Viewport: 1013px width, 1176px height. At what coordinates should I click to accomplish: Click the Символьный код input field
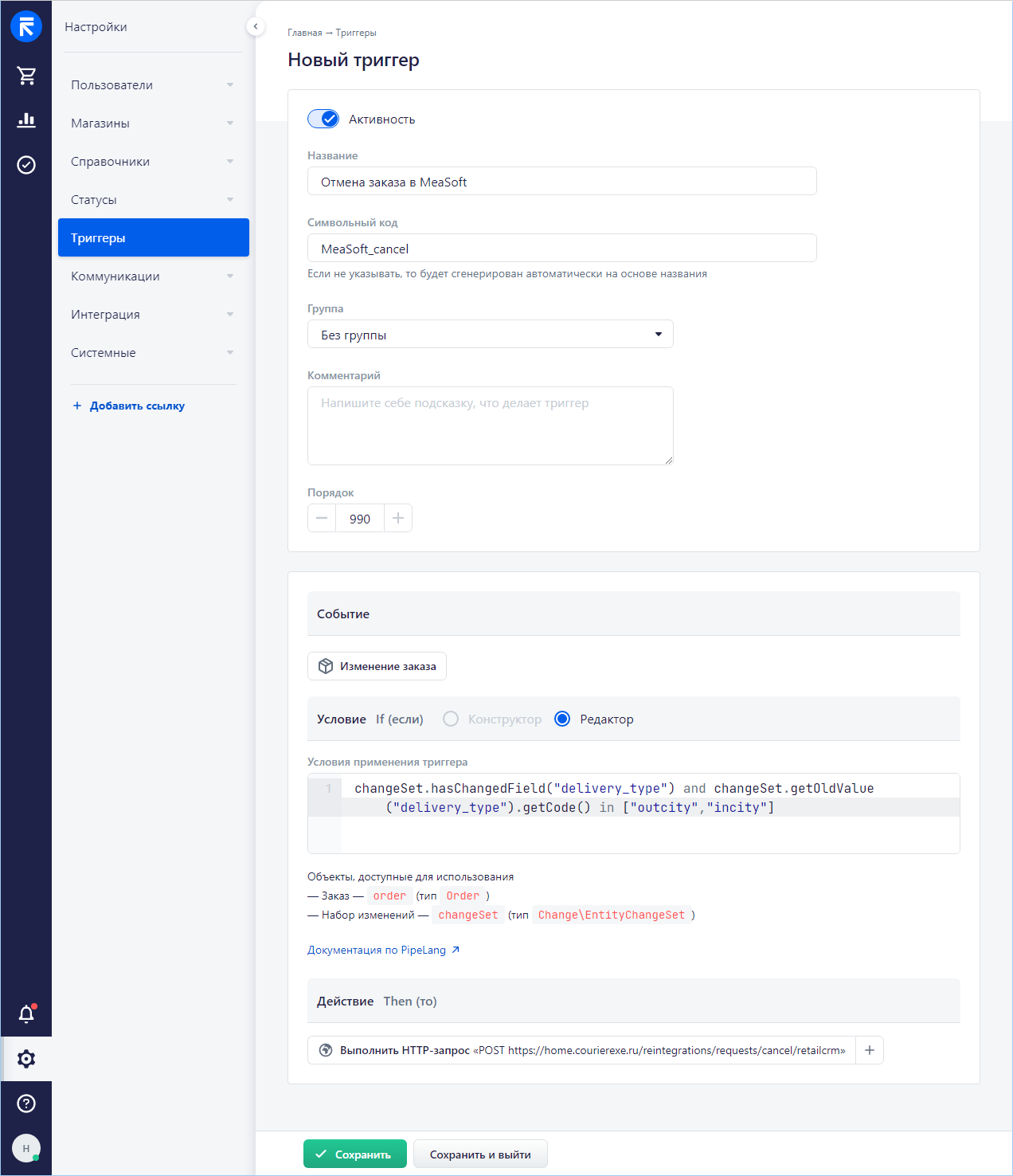coord(562,248)
